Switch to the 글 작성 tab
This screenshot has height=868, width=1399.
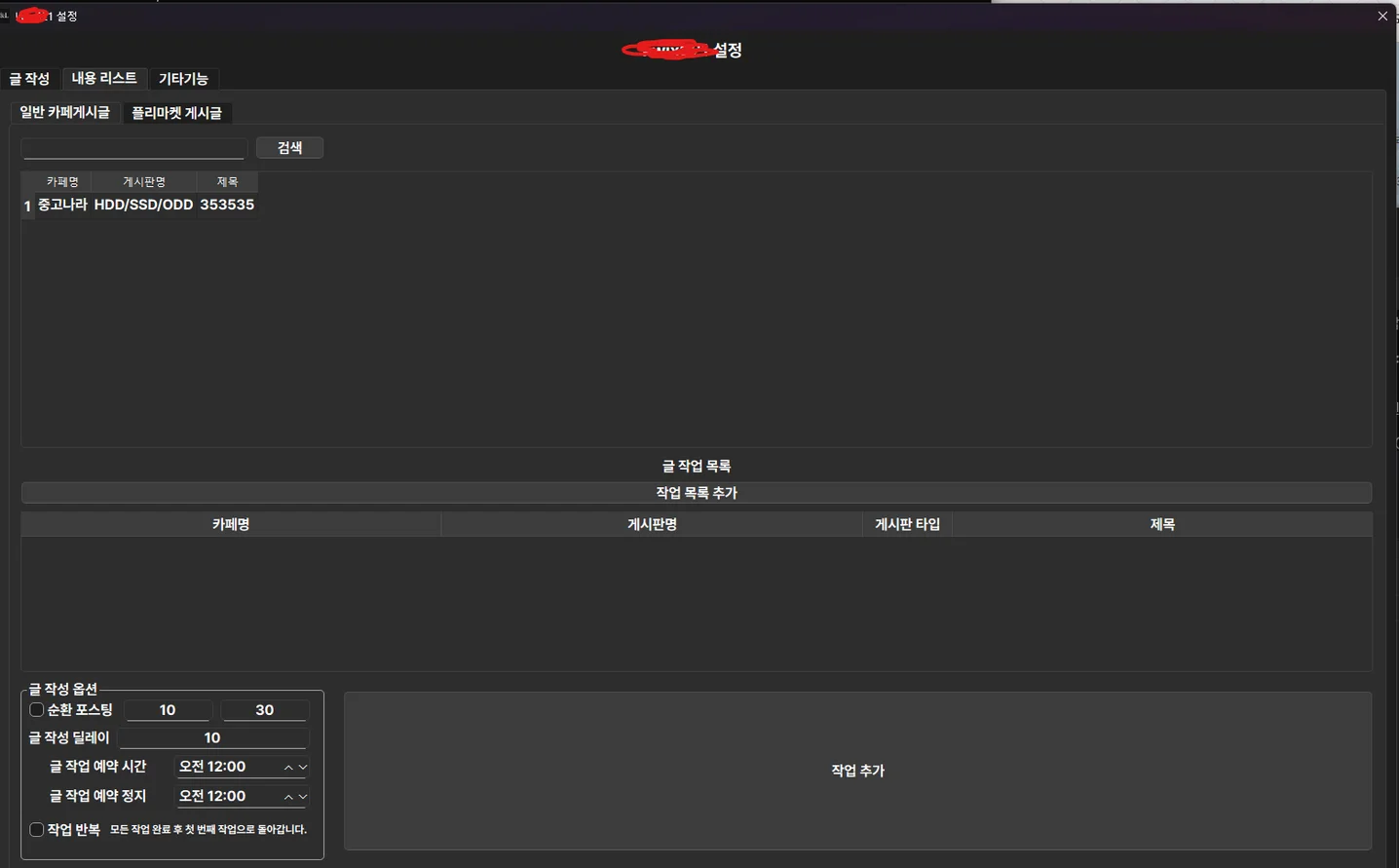coord(30,79)
